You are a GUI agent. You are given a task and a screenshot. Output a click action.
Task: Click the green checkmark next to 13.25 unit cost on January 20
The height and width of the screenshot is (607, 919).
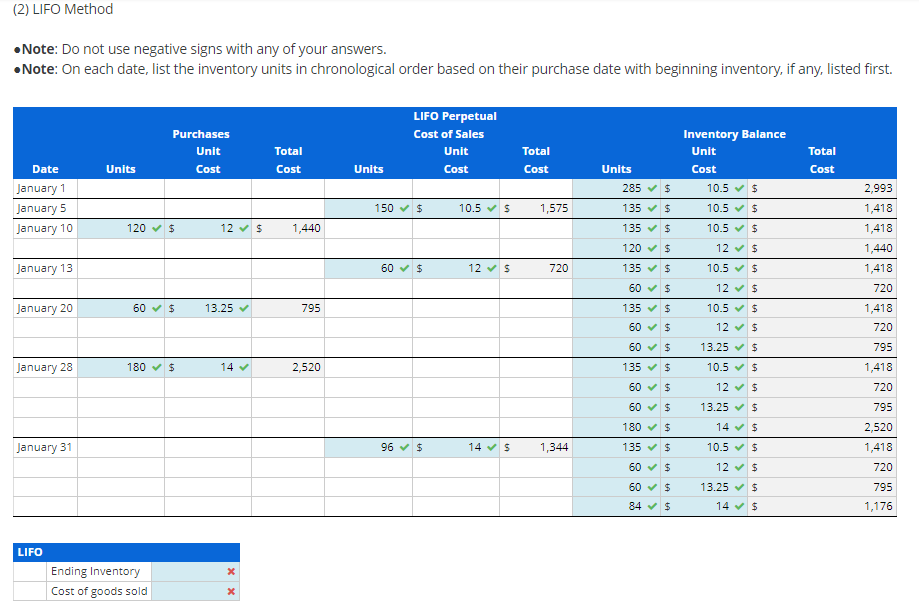click(x=245, y=308)
